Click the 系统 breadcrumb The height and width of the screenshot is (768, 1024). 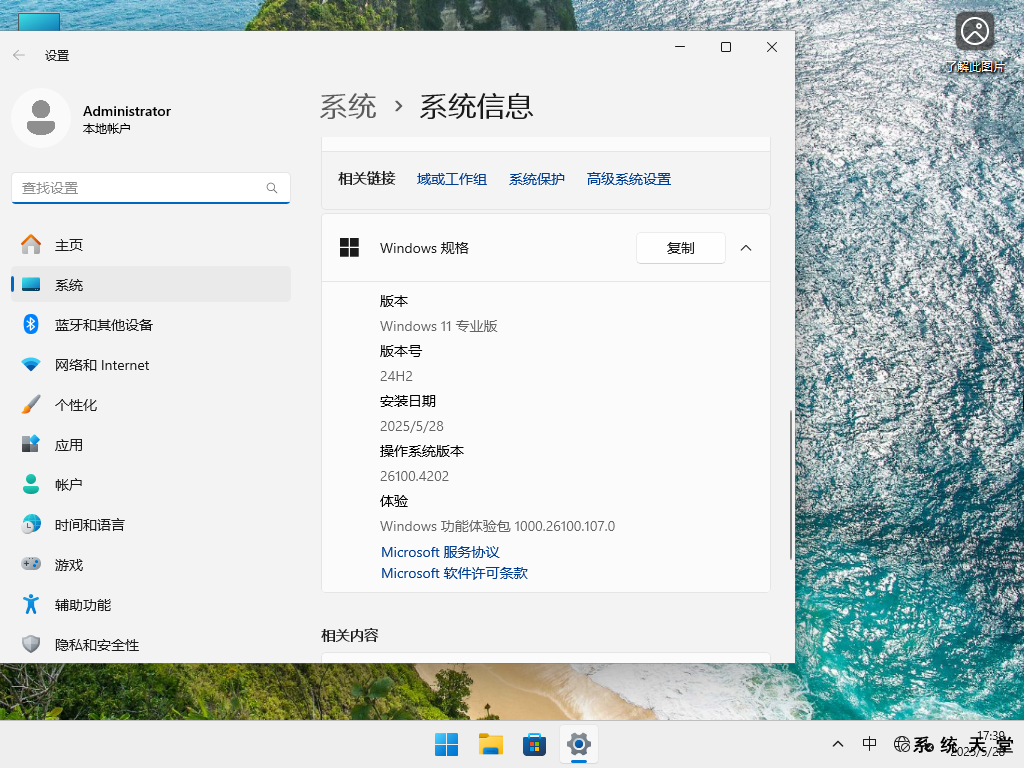click(x=348, y=106)
